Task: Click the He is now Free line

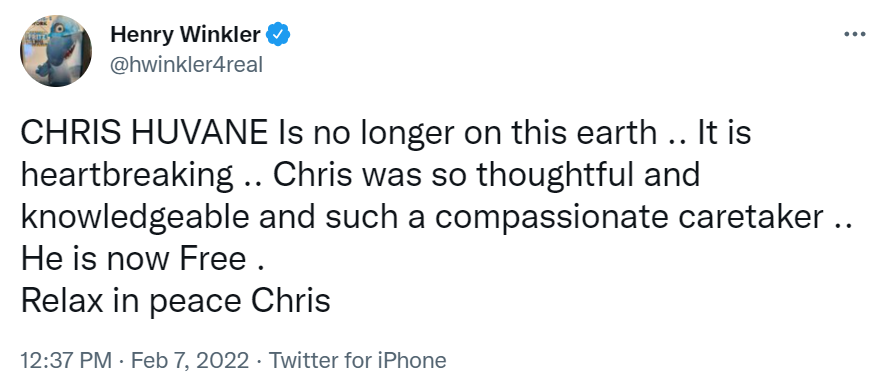Action: [142, 259]
